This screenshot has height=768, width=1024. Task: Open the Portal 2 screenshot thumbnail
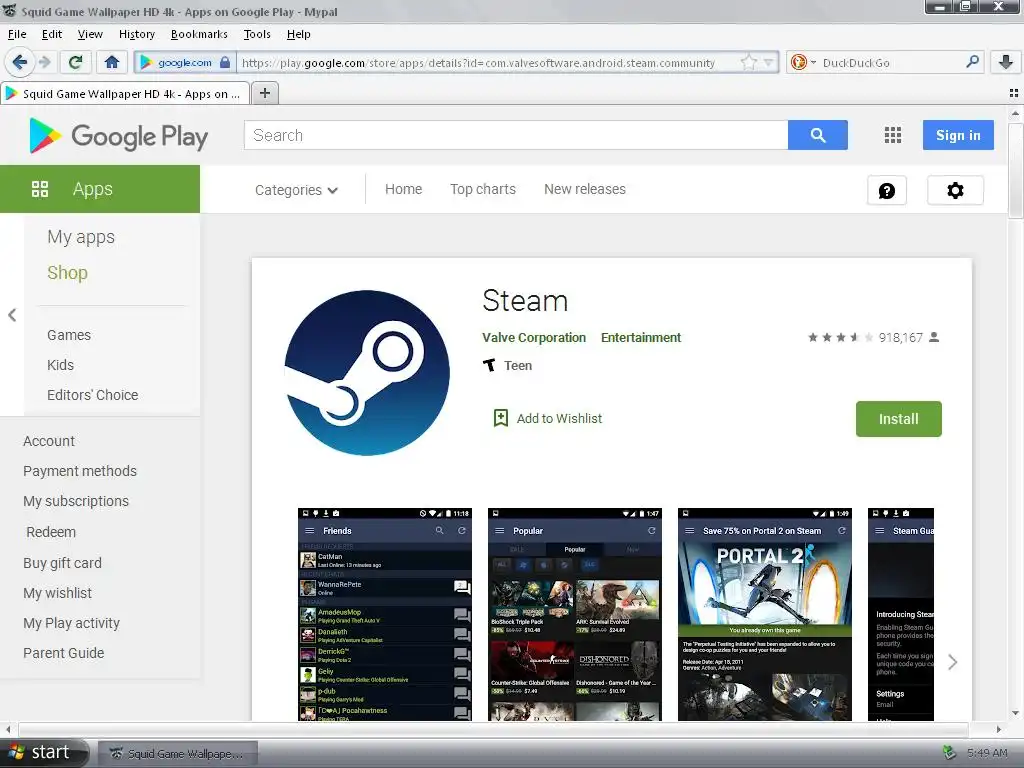point(765,615)
